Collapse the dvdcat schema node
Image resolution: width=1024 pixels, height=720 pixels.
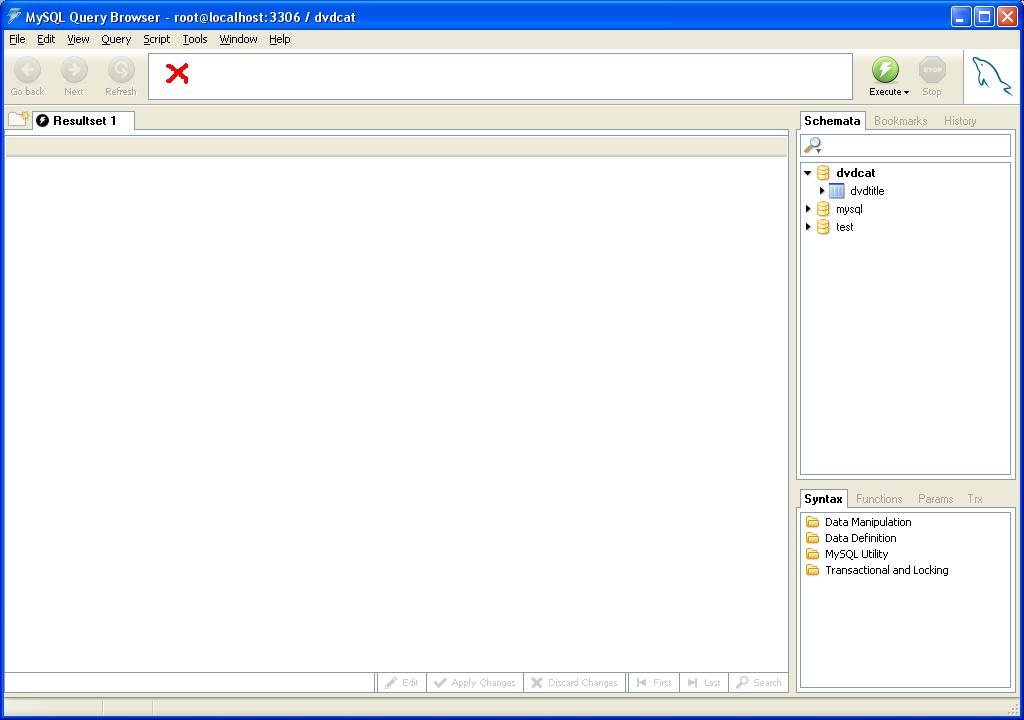808,173
